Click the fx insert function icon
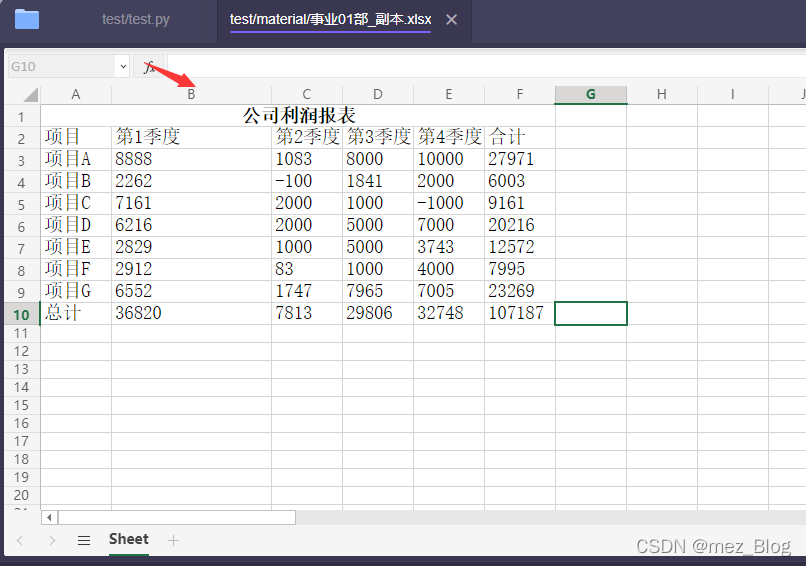The image size is (806, 566). tap(149, 66)
